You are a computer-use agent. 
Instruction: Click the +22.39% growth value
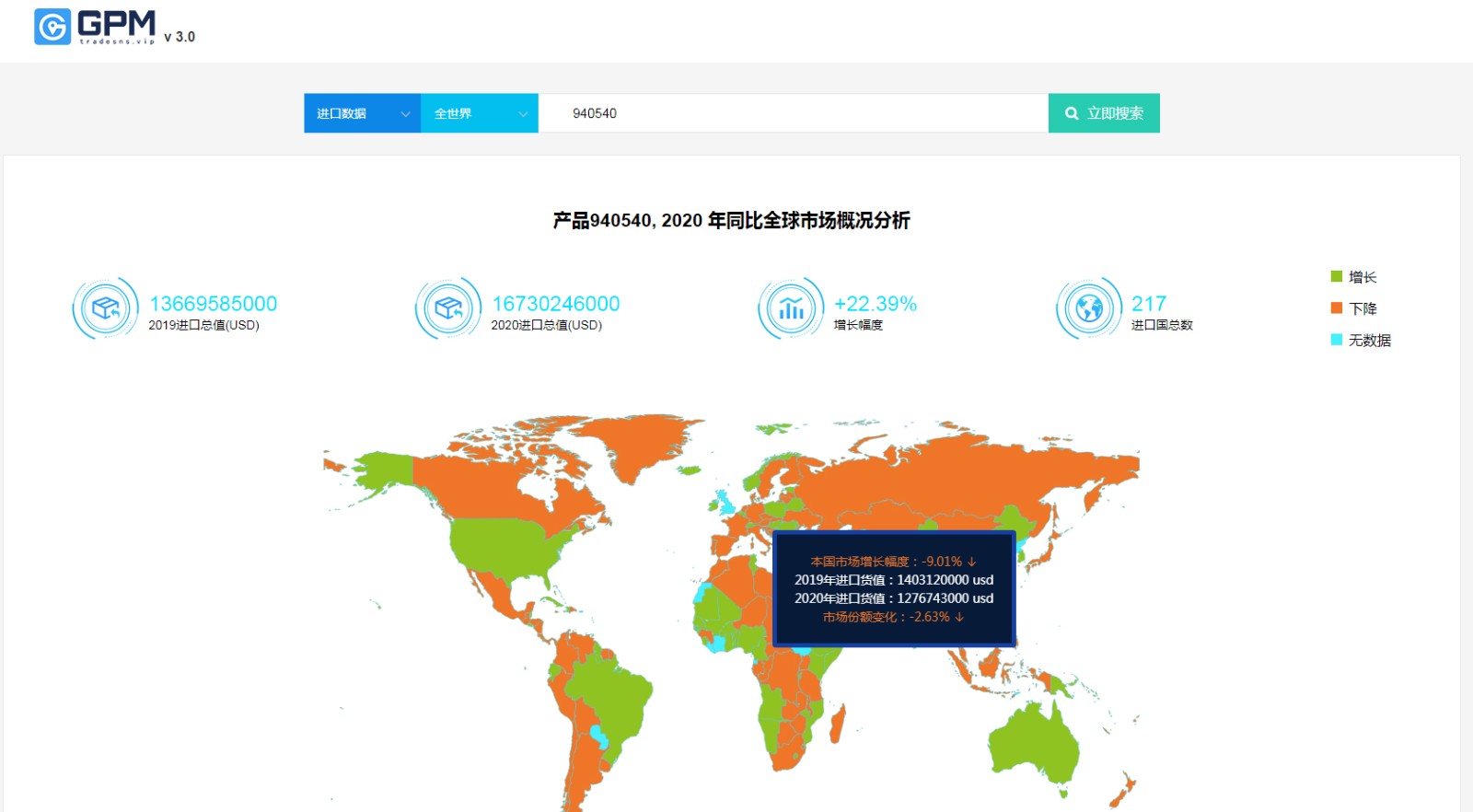[x=876, y=304]
